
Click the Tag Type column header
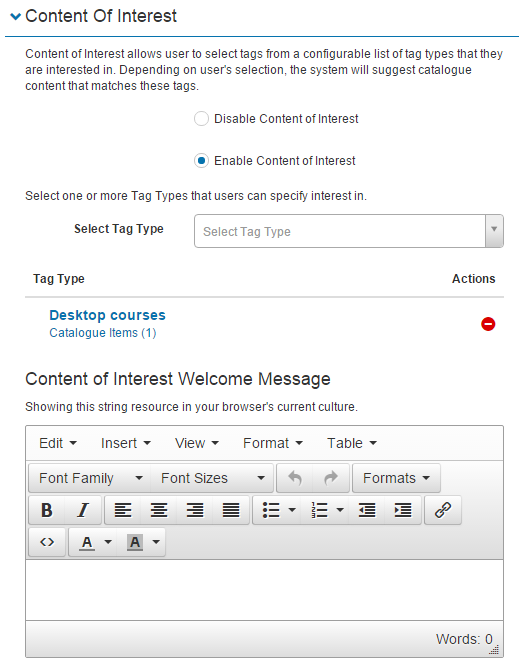59,279
